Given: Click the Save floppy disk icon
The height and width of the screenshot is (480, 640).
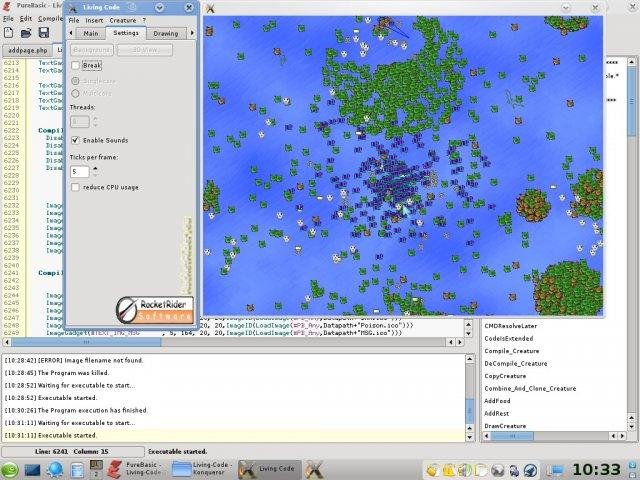Looking at the screenshot, I should coord(45,33).
